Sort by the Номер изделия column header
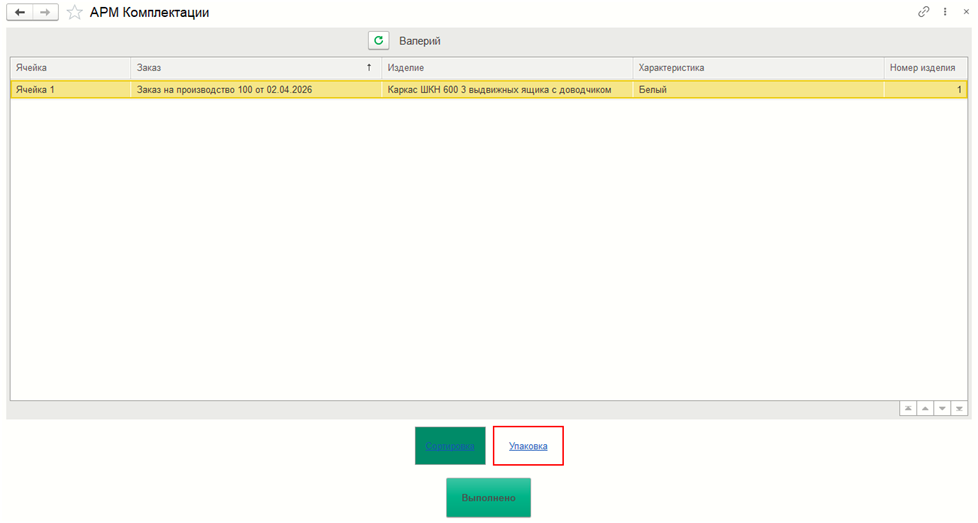 pyautogui.click(x=926, y=67)
